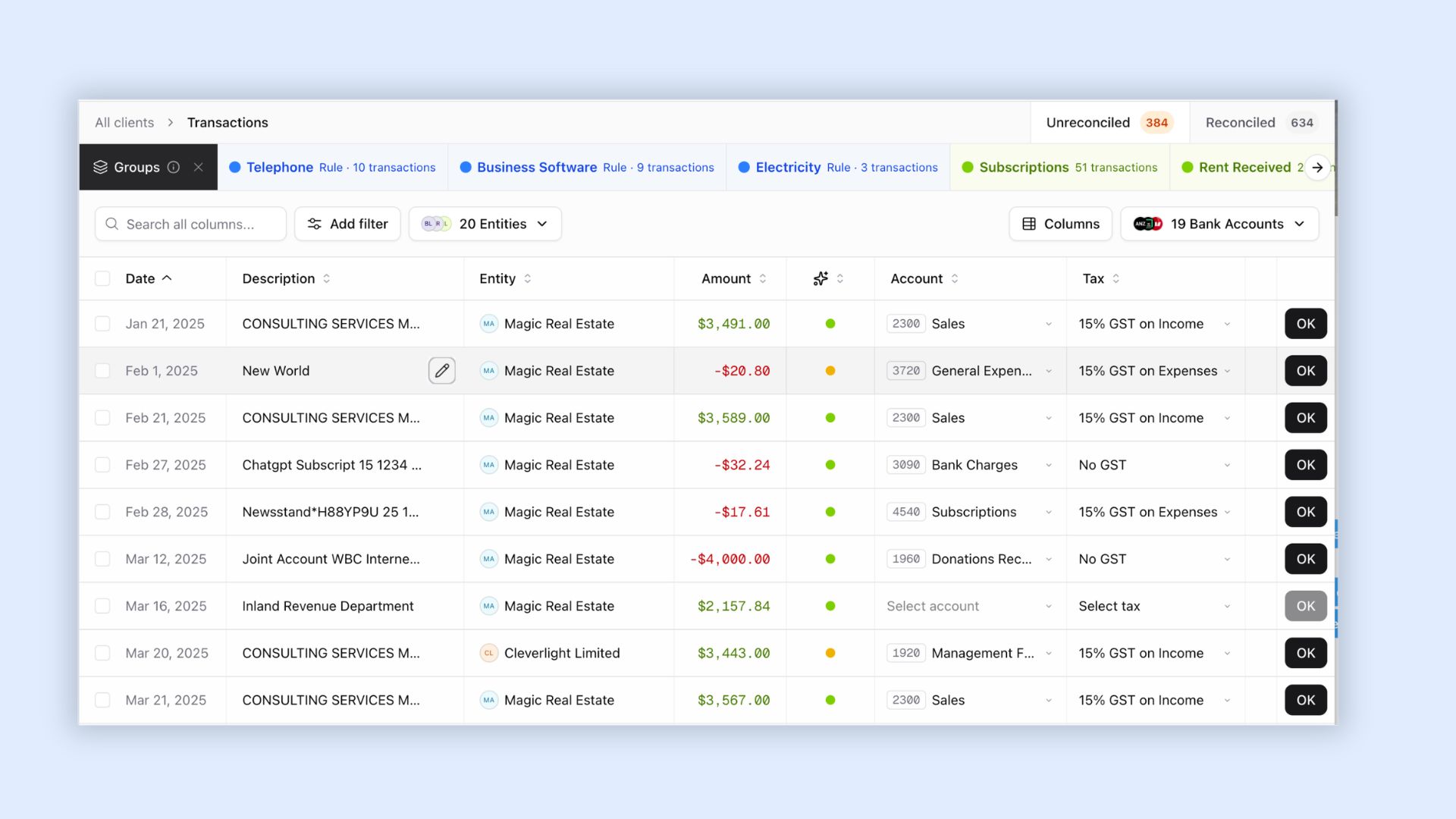Click the right arrow to scroll groups
The width and height of the screenshot is (1456, 819).
click(1318, 168)
